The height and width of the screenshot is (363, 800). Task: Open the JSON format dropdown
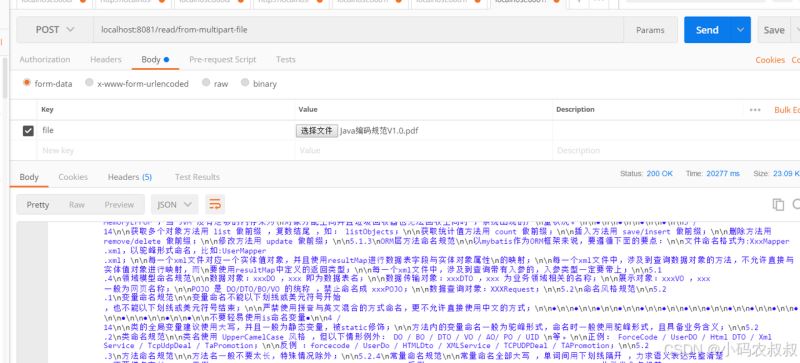coord(174,205)
